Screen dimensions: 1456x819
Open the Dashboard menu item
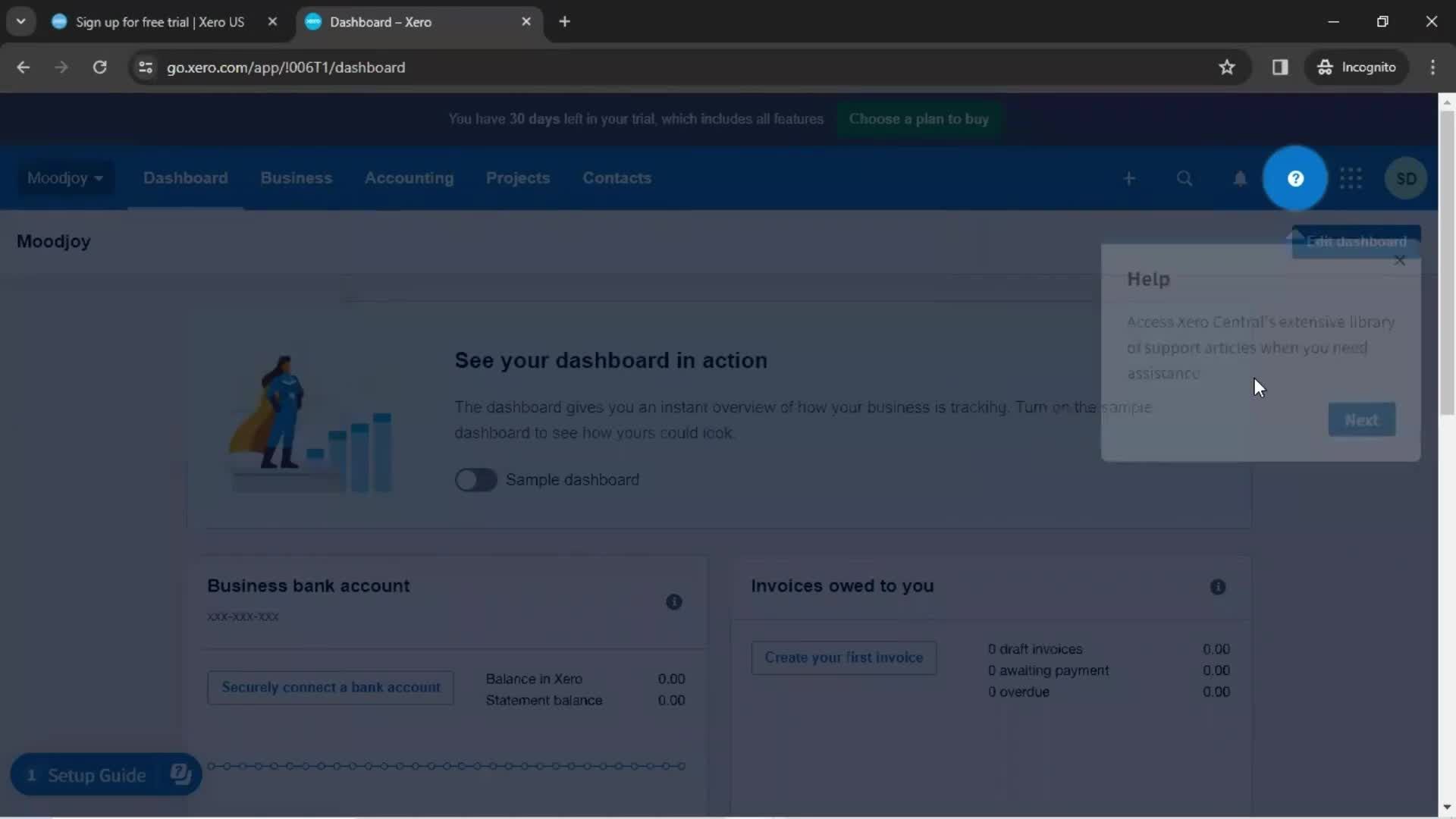pyautogui.click(x=185, y=178)
